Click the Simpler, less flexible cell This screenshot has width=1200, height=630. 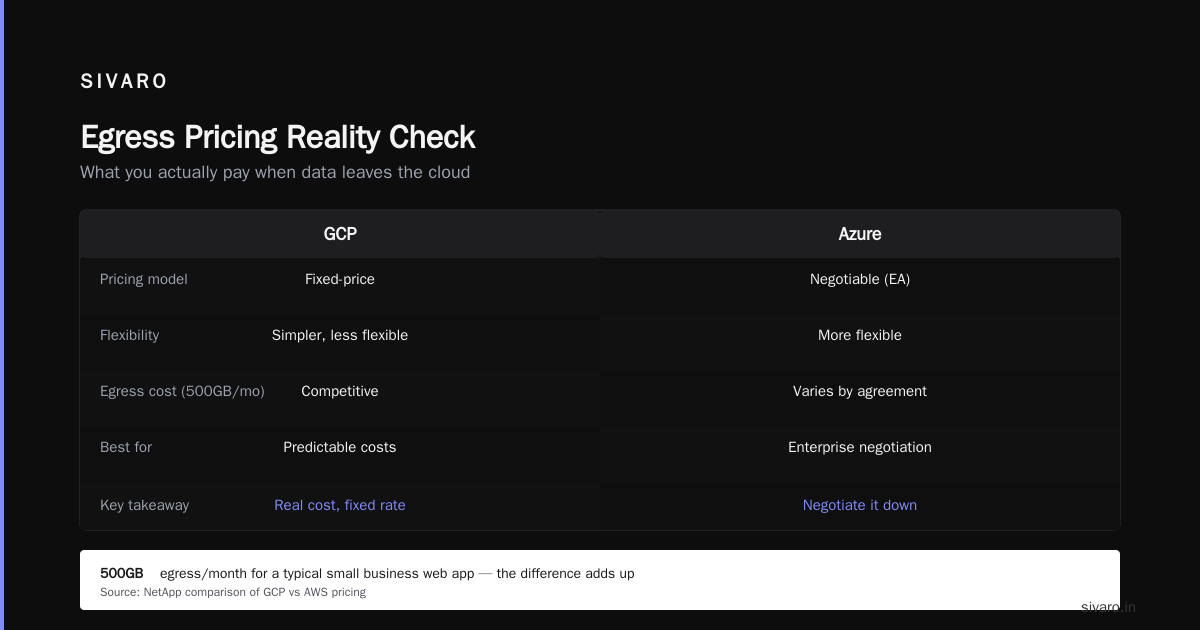340,335
